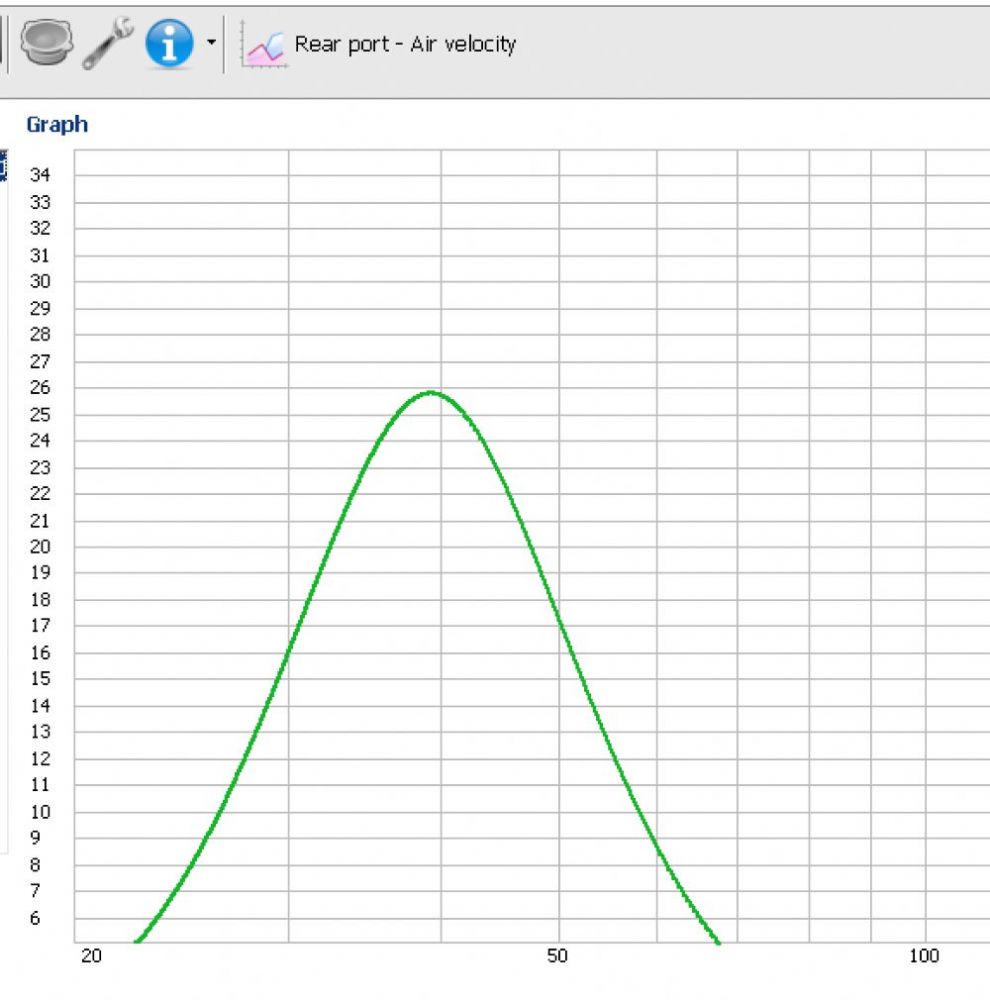990x1000 pixels.
Task: Click the x-axis label 50
Action: (x=557, y=955)
